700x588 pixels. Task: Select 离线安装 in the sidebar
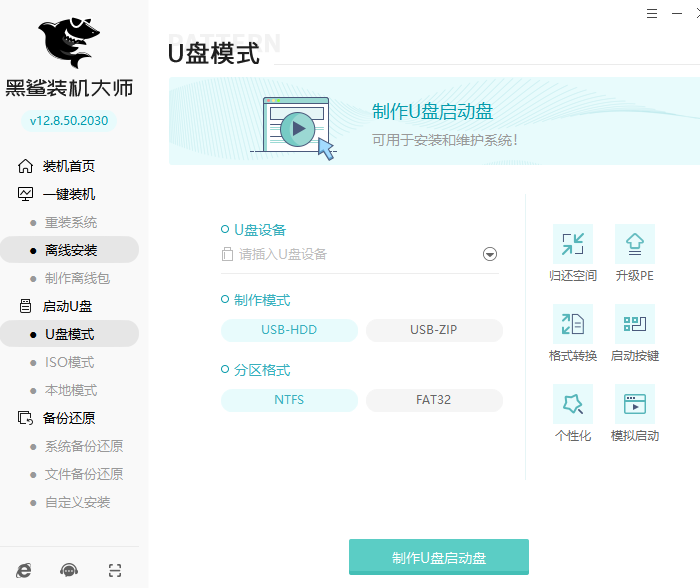pyautogui.click(x=69, y=250)
